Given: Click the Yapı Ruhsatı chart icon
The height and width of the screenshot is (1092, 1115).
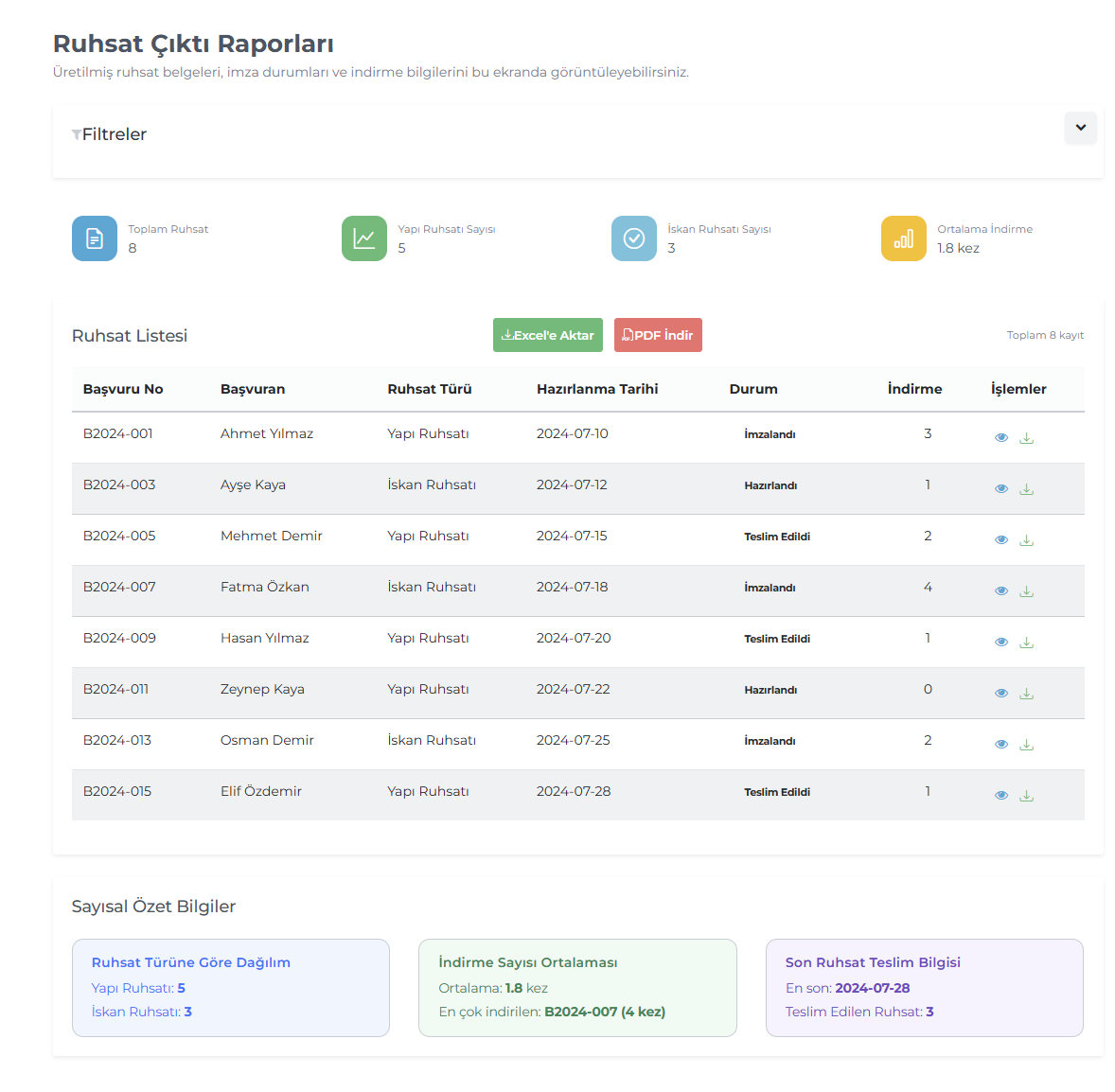Looking at the screenshot, I should [x=364, y=238].
